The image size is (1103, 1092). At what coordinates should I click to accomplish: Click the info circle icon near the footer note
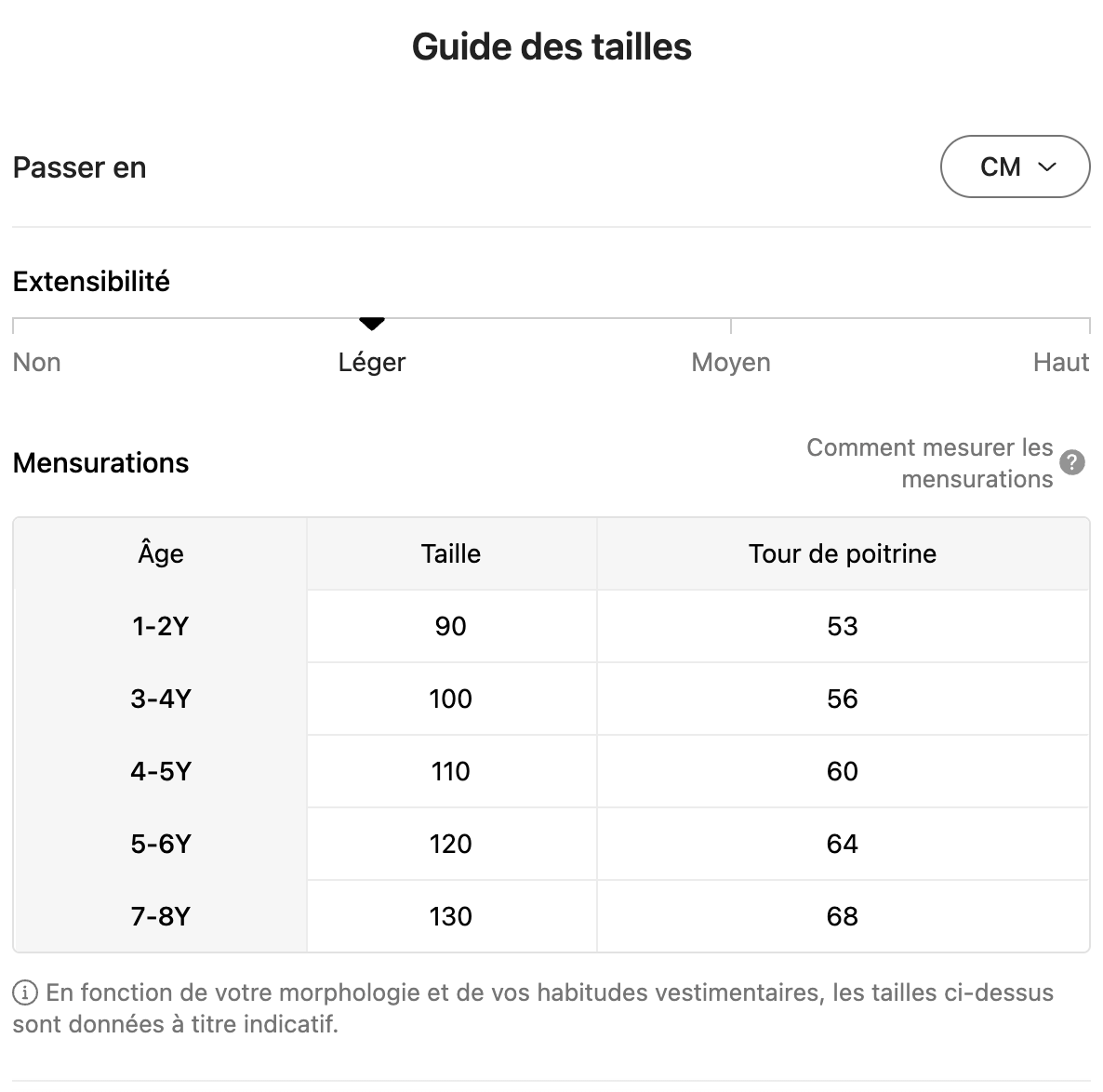click(25, 992)
